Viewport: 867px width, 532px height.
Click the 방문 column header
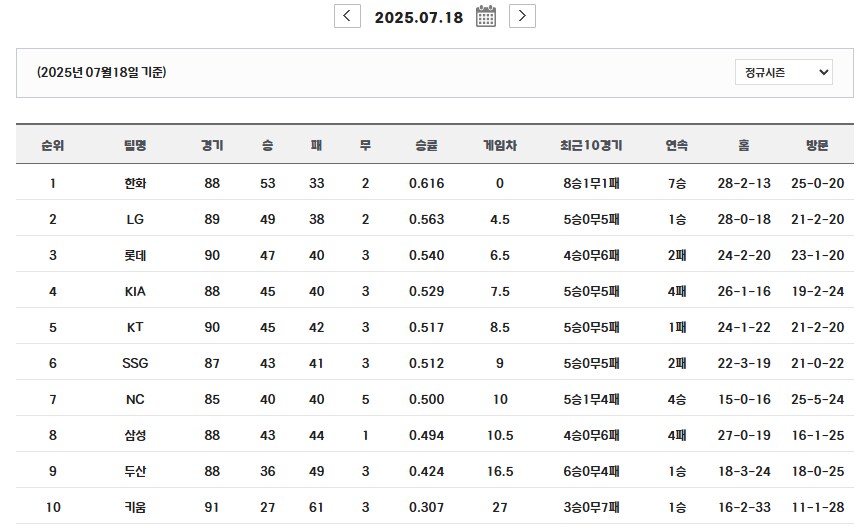click(x=817, y=145)
